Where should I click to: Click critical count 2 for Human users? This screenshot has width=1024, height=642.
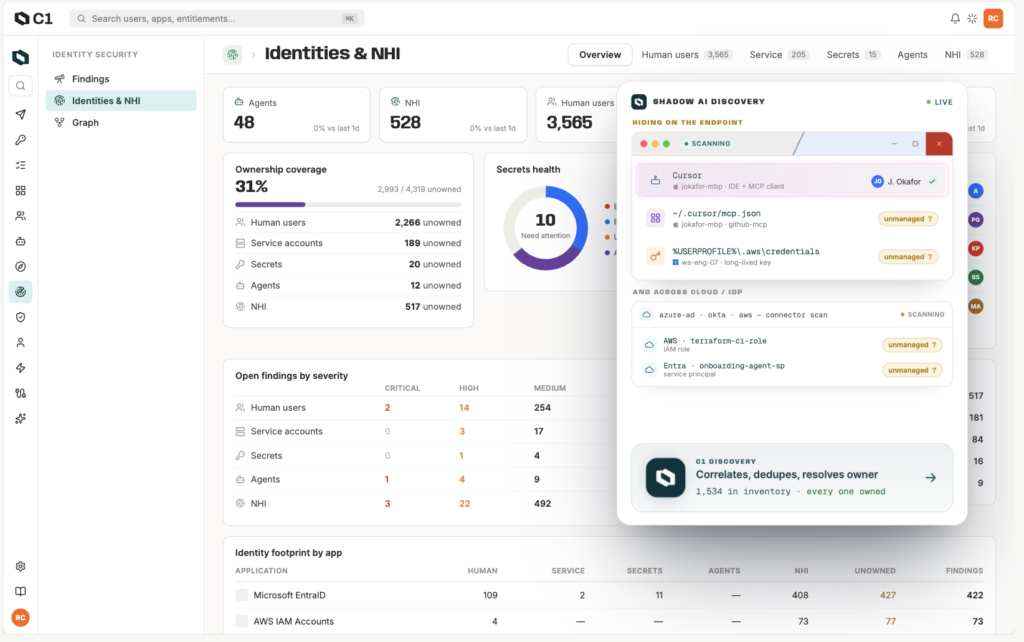coord(387,408)
